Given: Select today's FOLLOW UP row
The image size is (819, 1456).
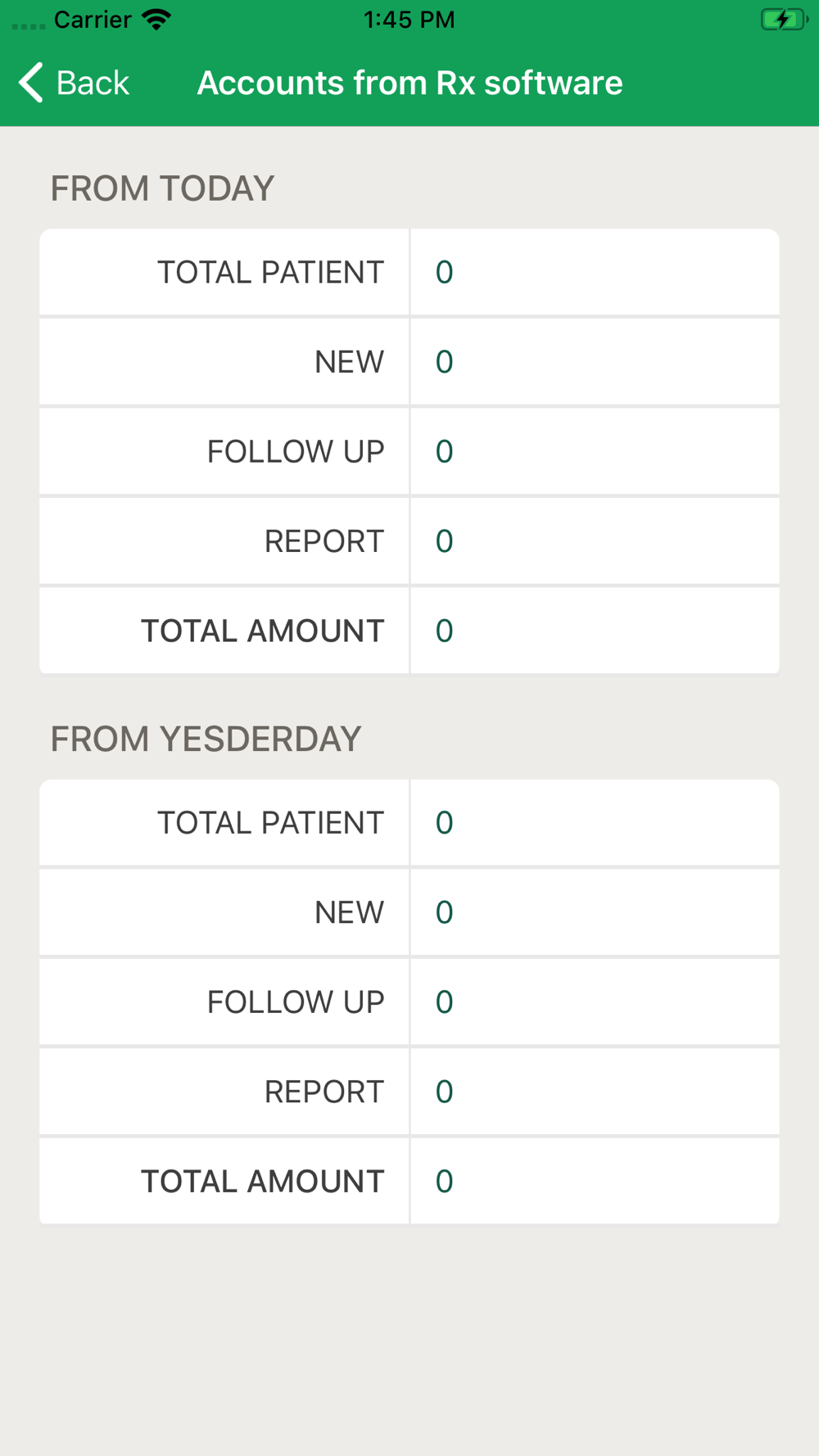Looking at the screenshot, I should [409, 451].
